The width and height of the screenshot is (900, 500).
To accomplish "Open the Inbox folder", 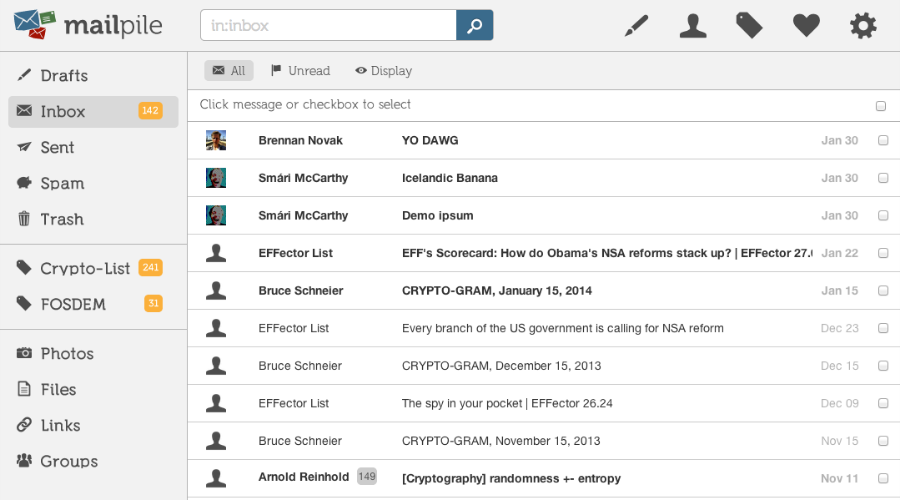I will click(x=93, y=111).
